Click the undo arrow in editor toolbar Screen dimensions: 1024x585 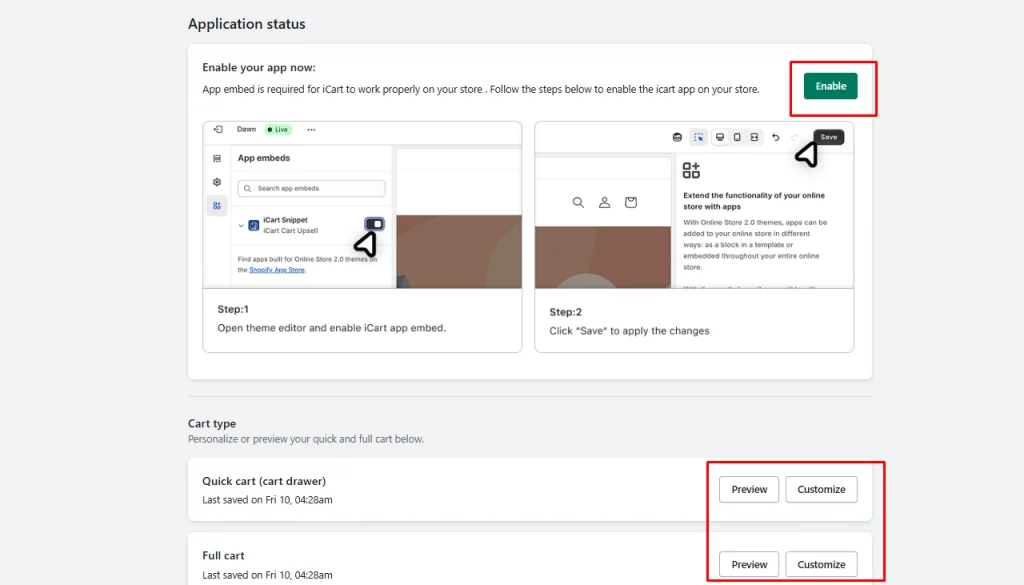point(775,137)
